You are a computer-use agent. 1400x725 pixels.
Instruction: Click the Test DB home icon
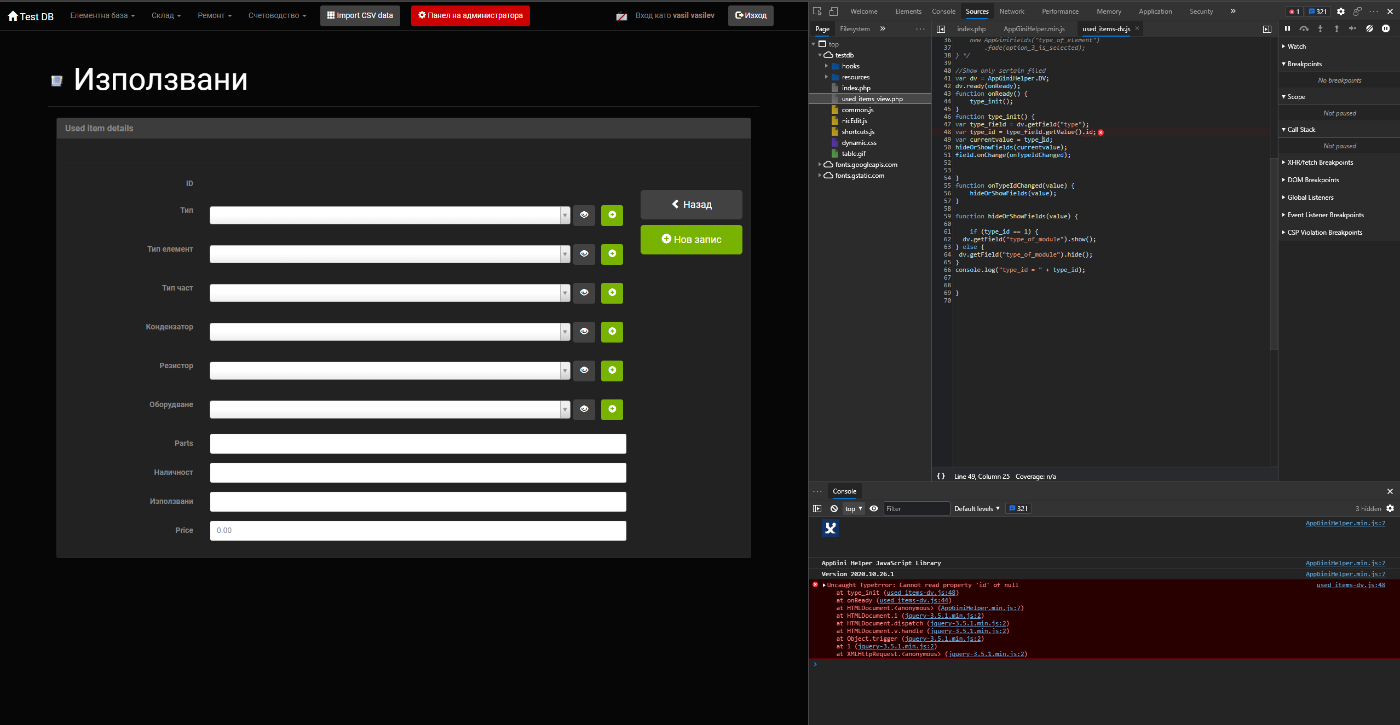pyautogui.click(x=13, y=15)
